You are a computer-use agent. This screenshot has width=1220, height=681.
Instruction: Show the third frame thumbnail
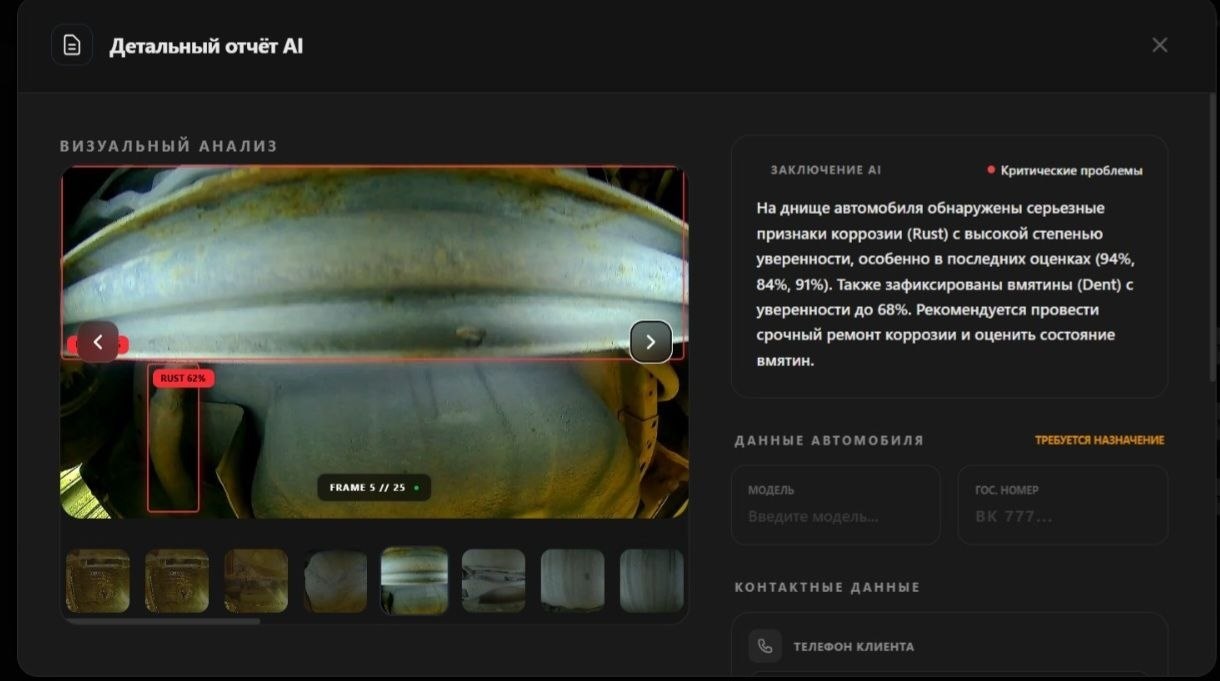pos(256,580)
